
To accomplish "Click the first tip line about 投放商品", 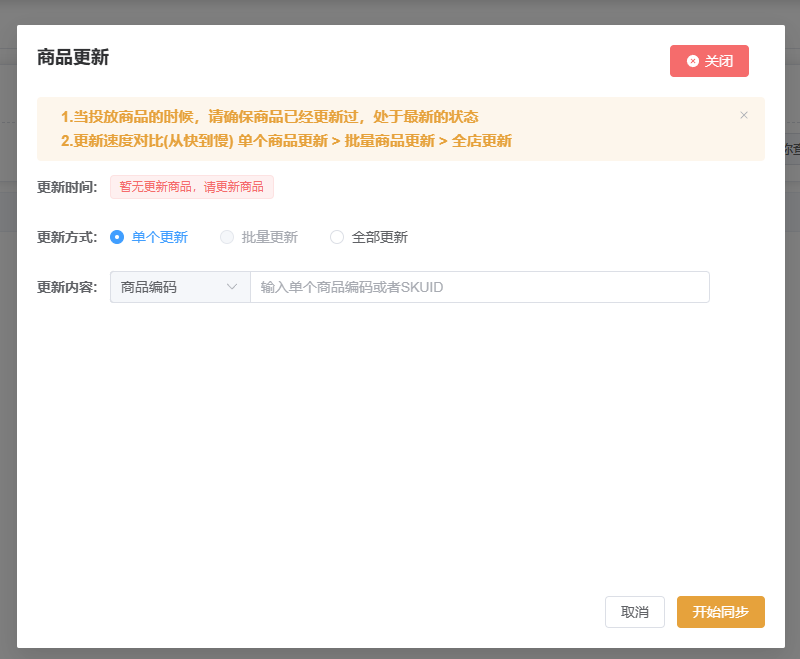I will click(x=269, y=117).
